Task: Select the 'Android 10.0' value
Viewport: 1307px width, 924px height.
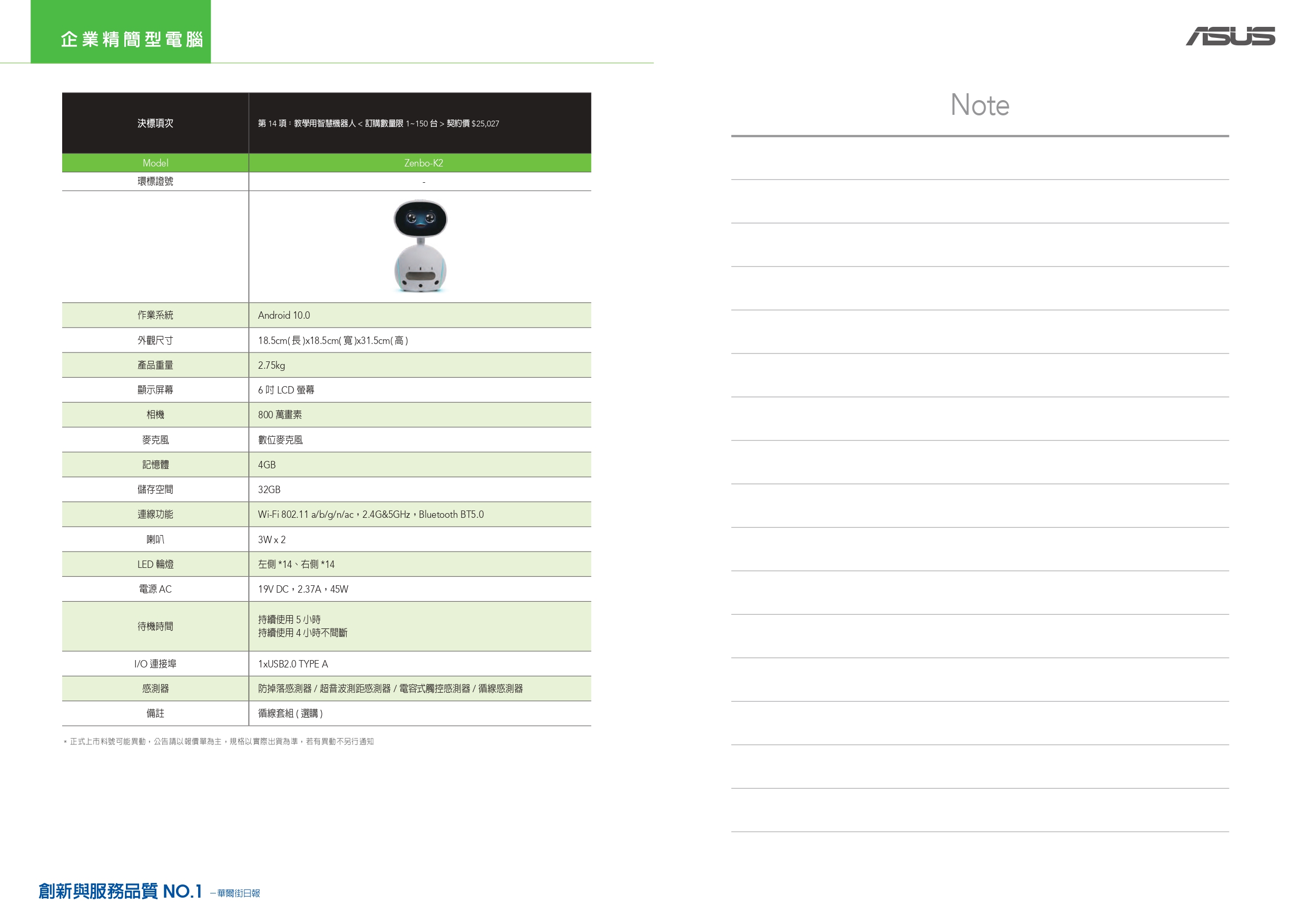Action: (284, 316)
